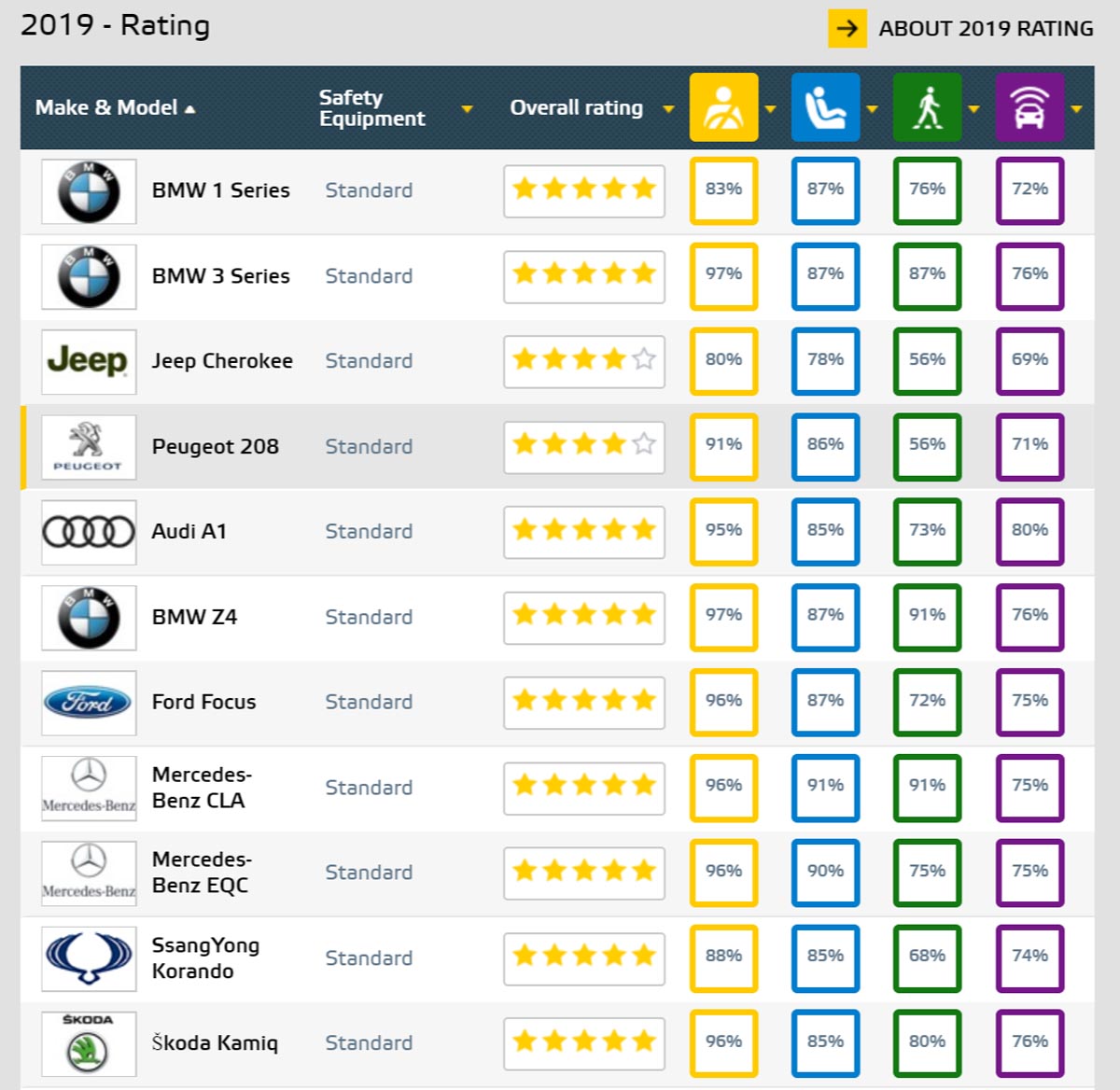Click the Audi four-rings logo
The image size is (1120, 1090).
pyautogui.click(x=89, y=532)
